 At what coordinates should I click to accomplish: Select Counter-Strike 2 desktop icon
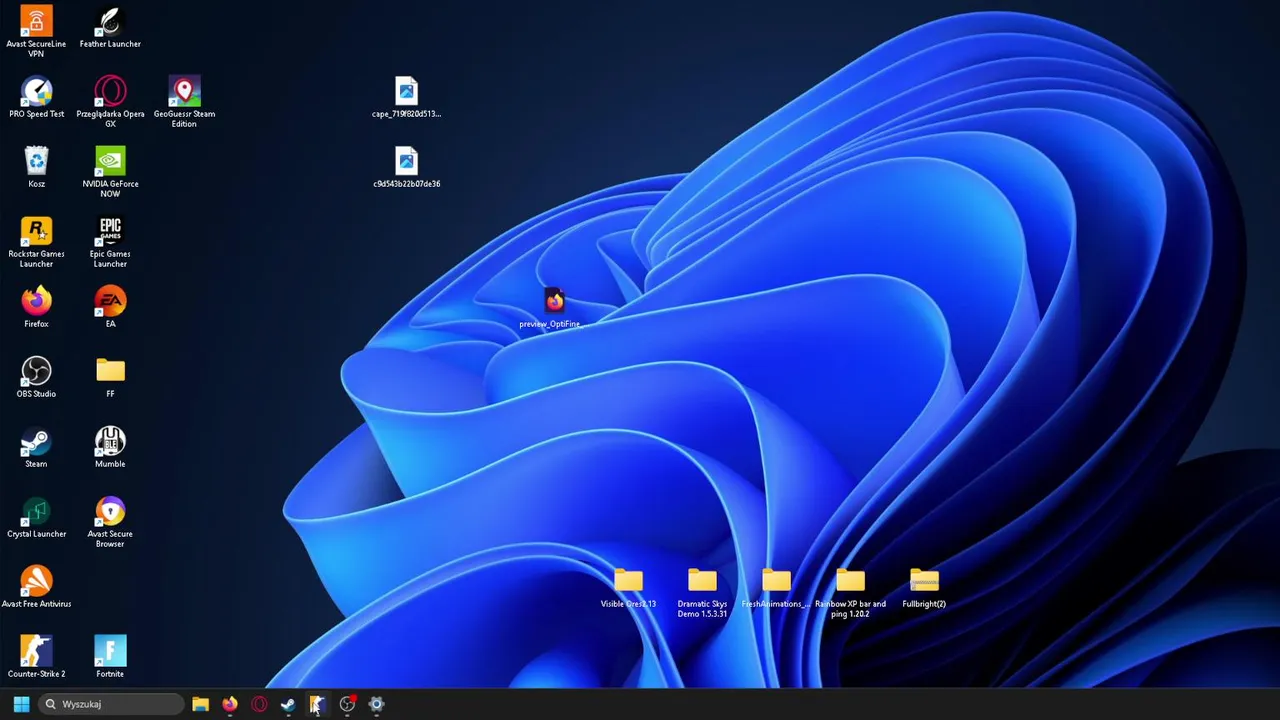click(x=36, y=657)
